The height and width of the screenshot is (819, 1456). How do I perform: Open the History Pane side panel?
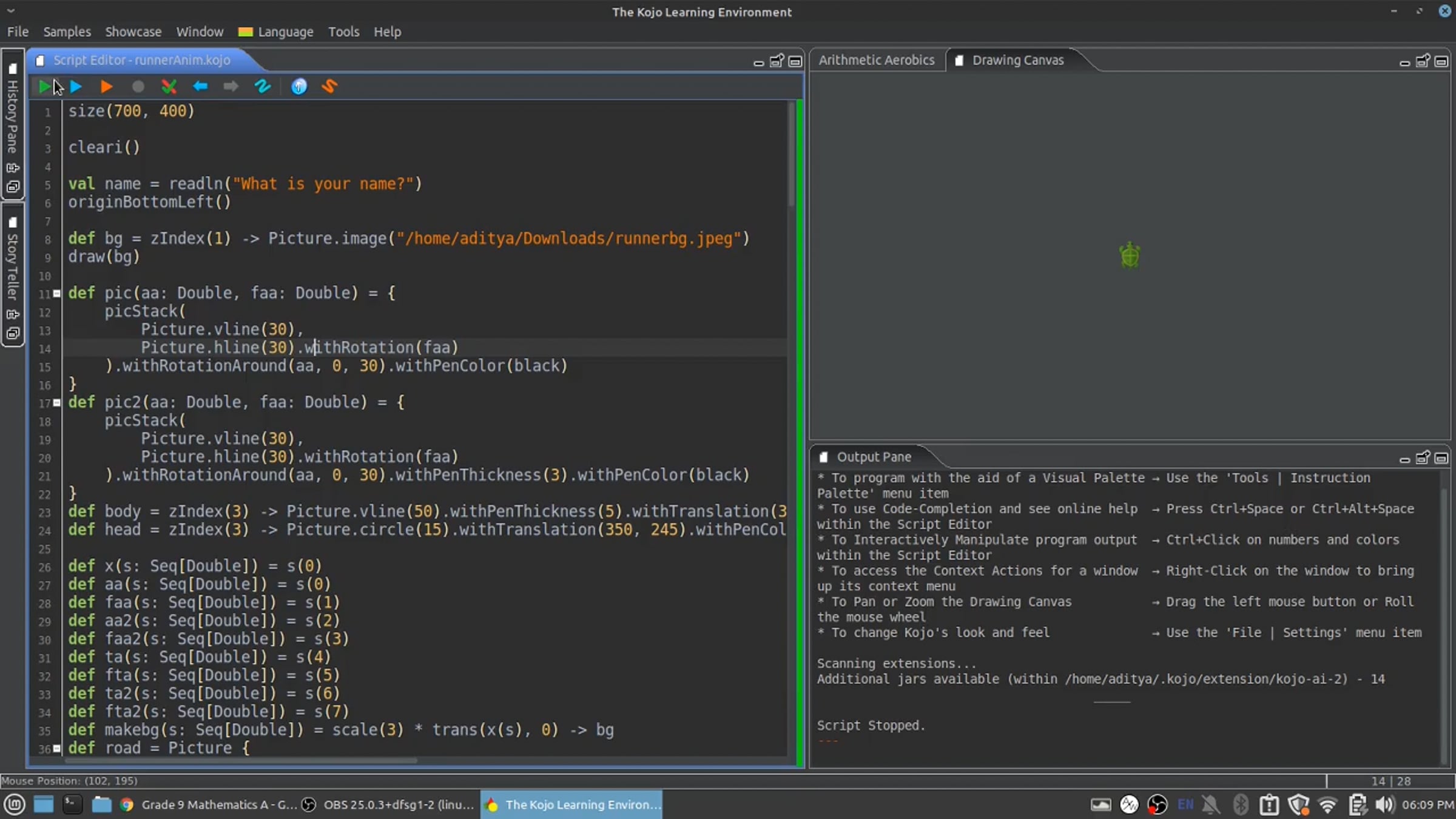tap(13, 115)
